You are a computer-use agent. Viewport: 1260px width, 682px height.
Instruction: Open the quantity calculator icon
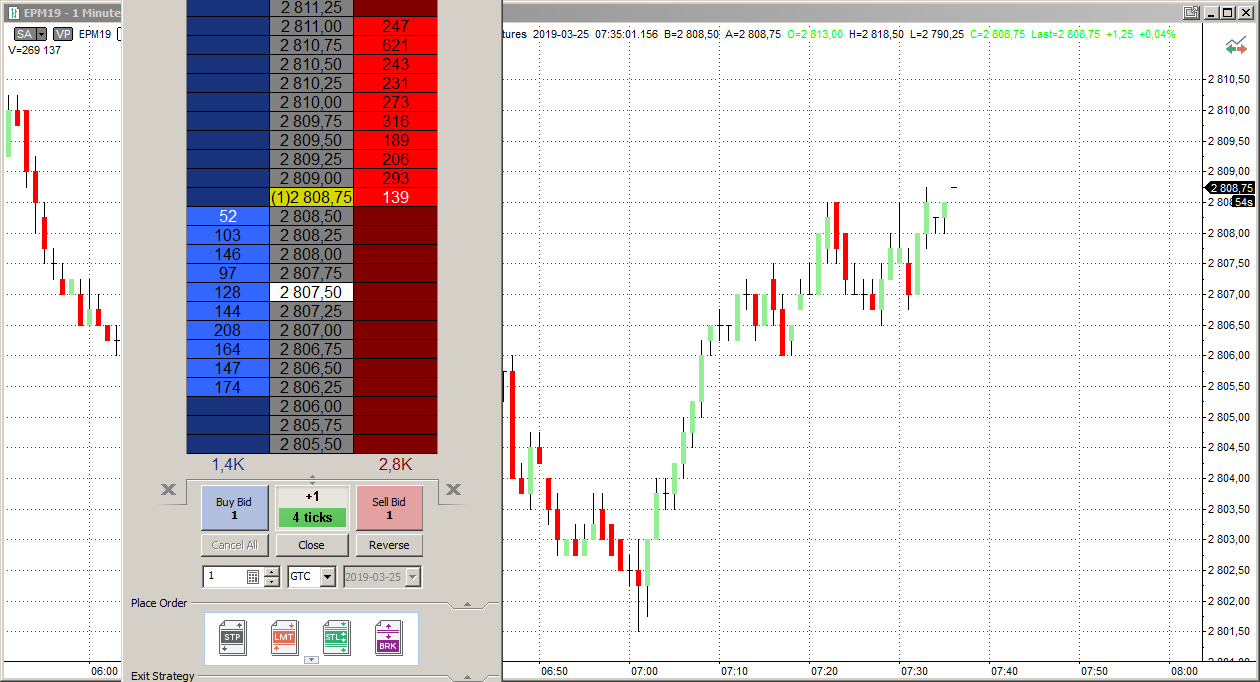click(x=253, y=577)
